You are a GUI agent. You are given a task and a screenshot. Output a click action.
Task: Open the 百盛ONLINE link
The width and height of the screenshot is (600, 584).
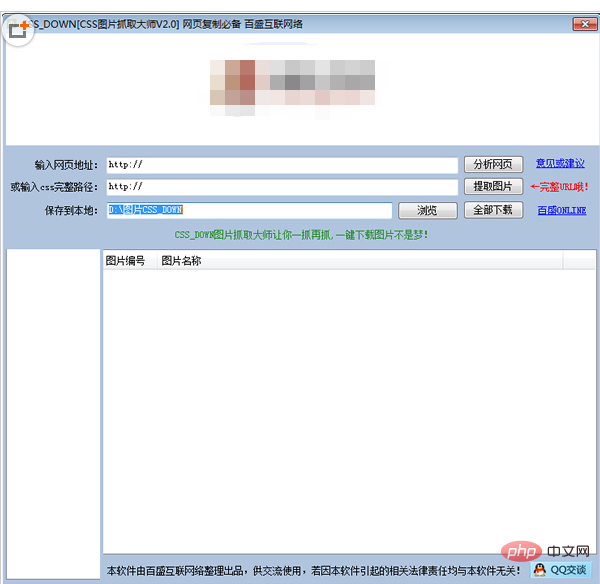point(562,210)
